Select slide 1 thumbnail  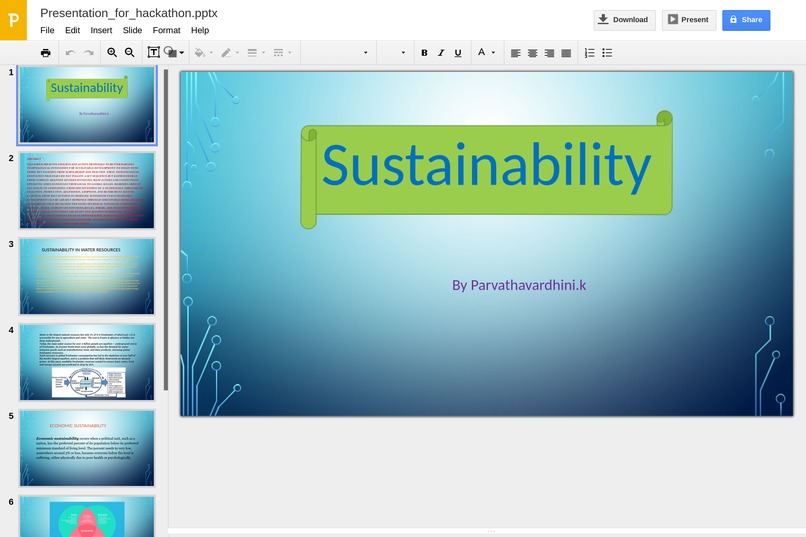click(87, 105)
